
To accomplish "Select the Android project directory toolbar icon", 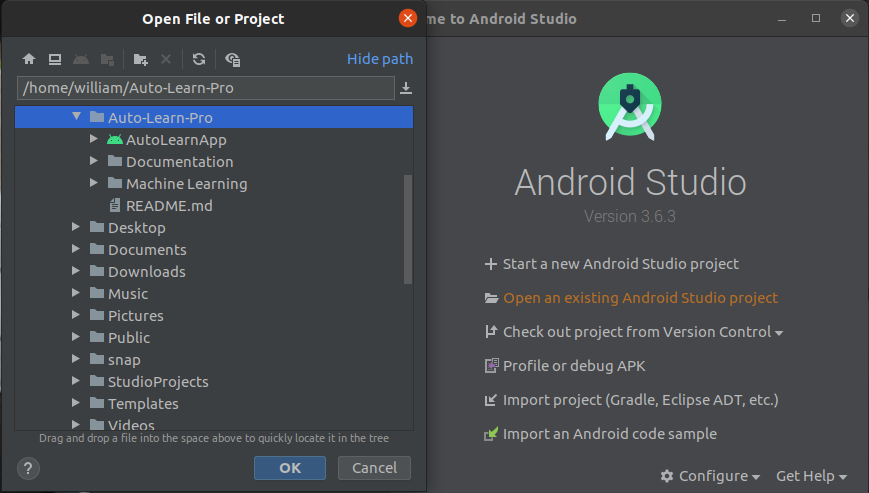I will (x=81, y=59).
